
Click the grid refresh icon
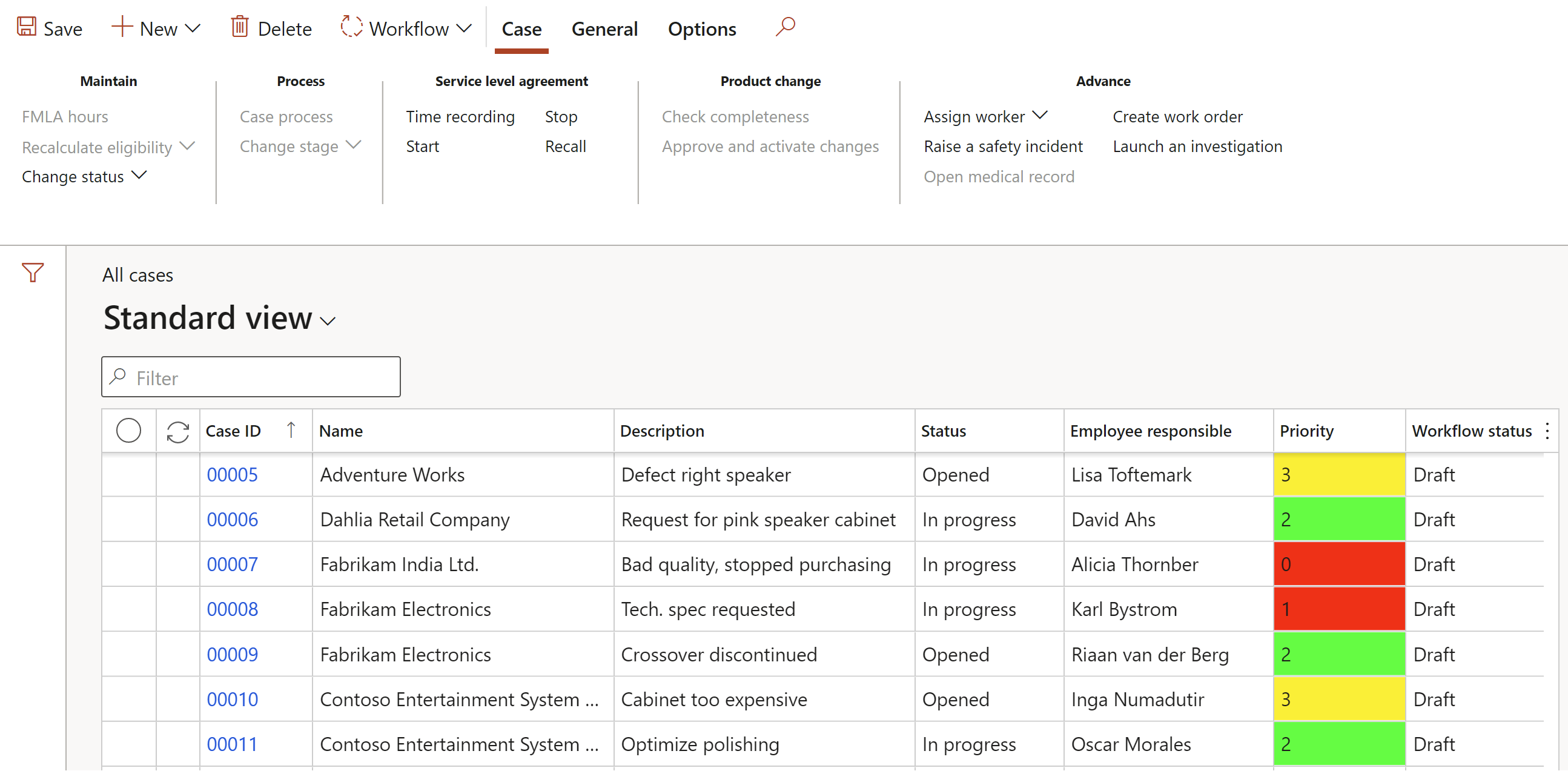(x=177, y=431)
